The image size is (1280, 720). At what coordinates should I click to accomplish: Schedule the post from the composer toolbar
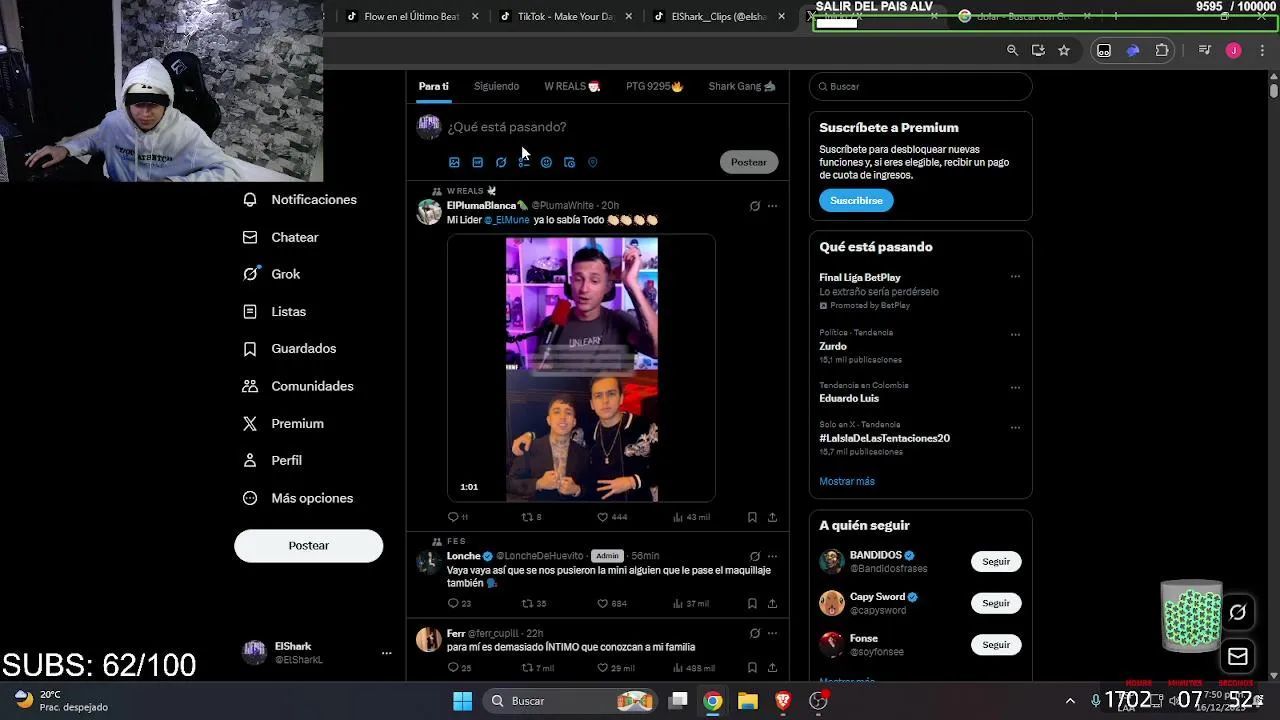569,162
